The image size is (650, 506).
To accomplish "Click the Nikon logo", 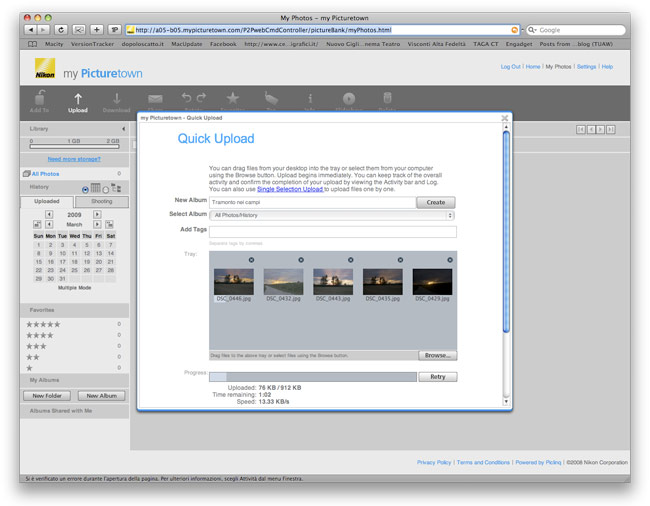I will point(45,68).
